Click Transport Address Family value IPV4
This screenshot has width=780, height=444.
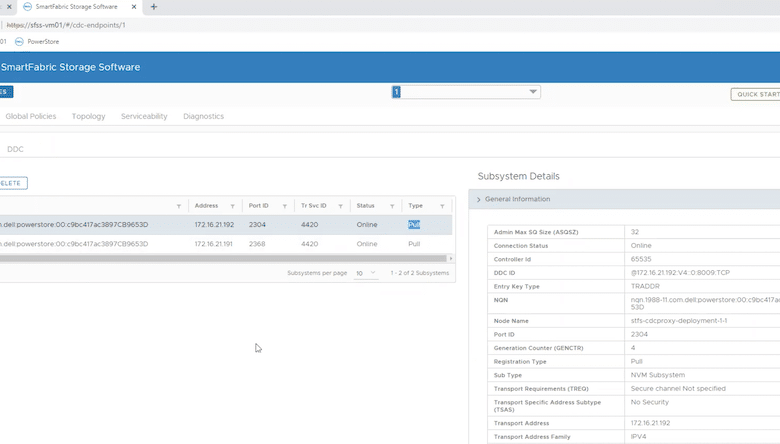click(638, 437)
